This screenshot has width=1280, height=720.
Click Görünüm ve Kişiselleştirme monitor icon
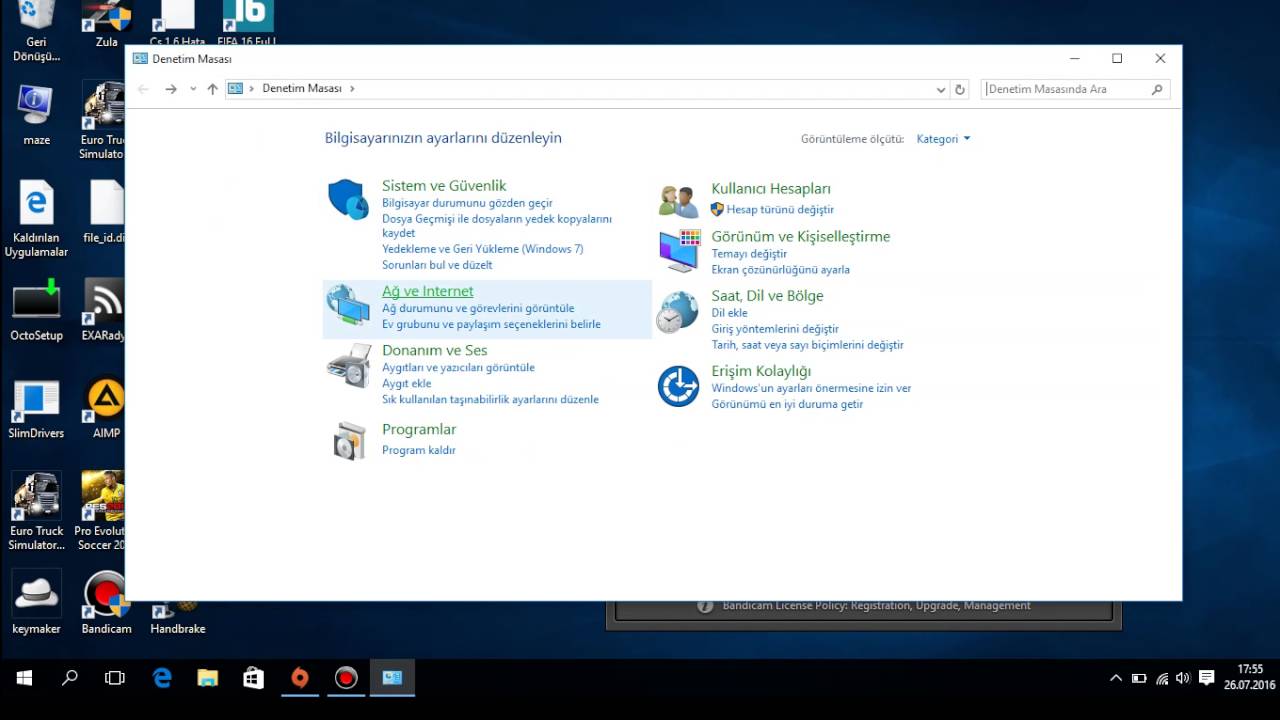[x=679, y=250]
